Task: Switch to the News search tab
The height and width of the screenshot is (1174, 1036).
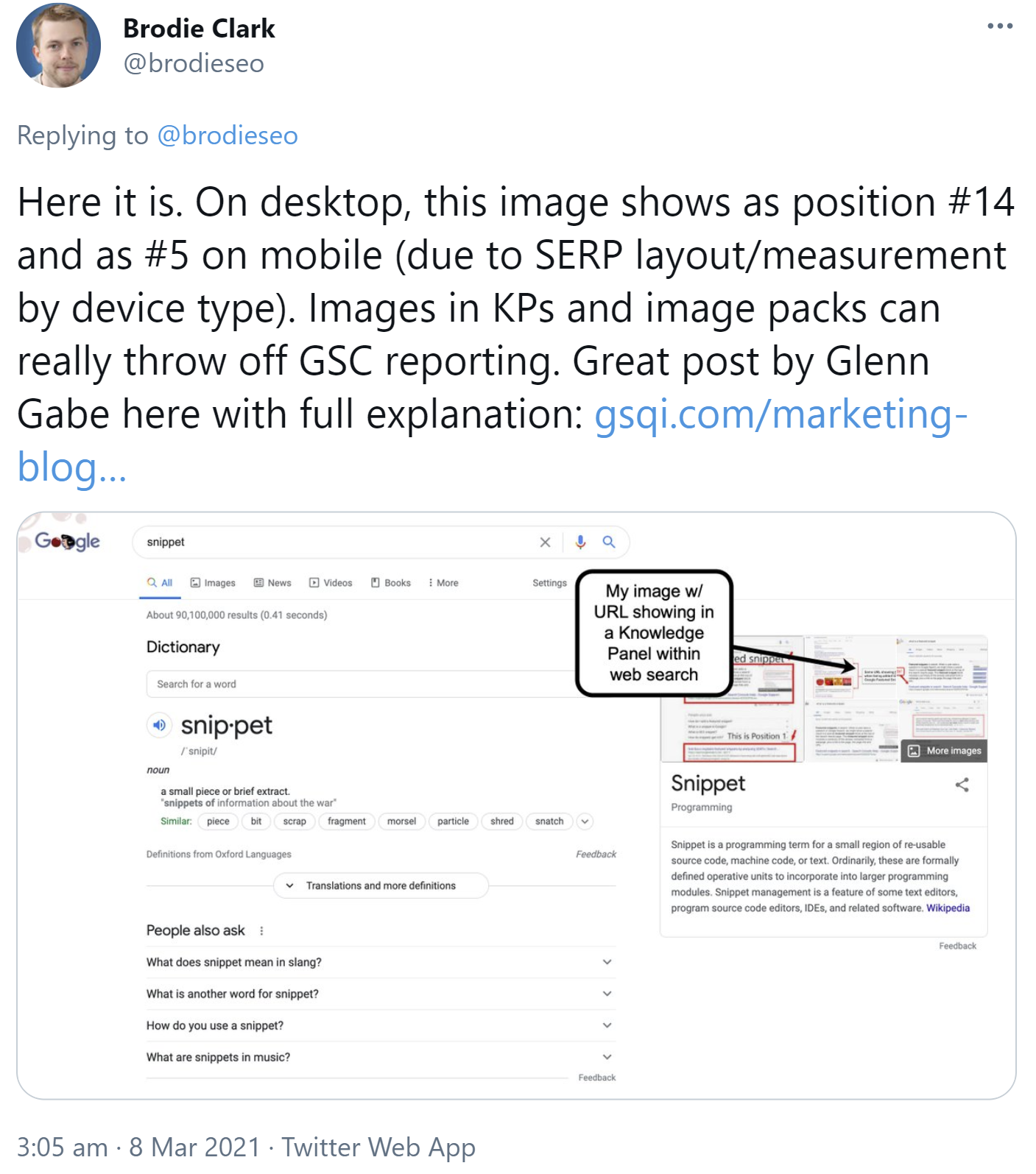Action: [x=272, y=582]
